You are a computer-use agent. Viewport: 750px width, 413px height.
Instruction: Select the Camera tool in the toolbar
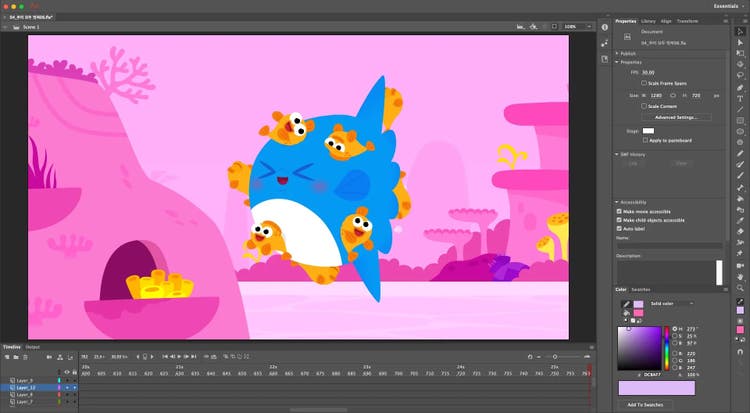click(740, 266)
